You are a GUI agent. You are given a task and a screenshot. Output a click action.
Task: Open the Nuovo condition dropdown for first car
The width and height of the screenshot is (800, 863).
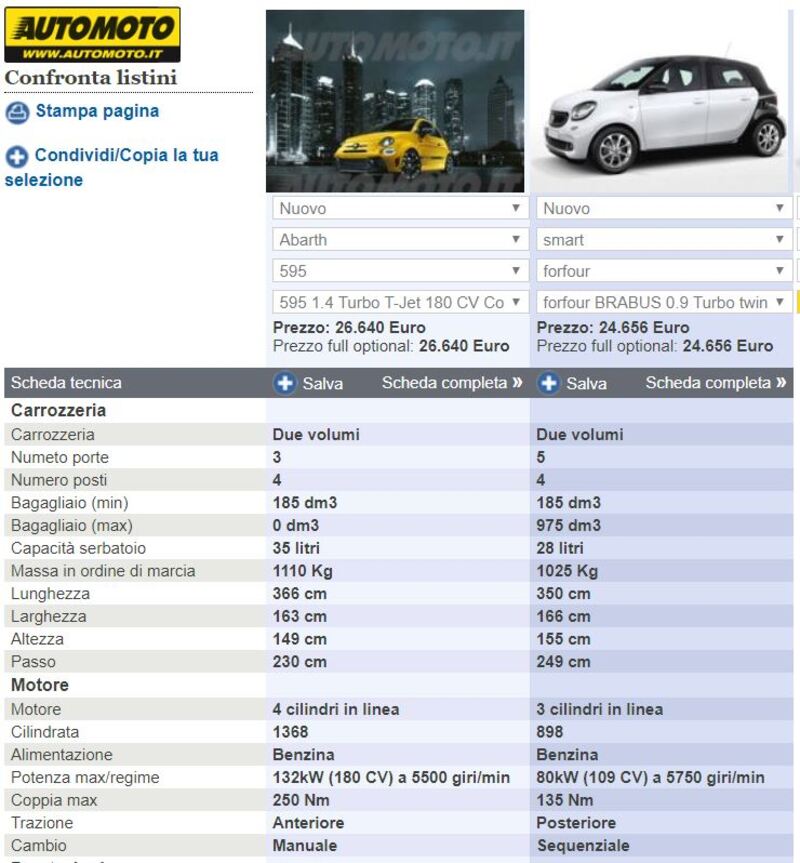tap(400, 209)
